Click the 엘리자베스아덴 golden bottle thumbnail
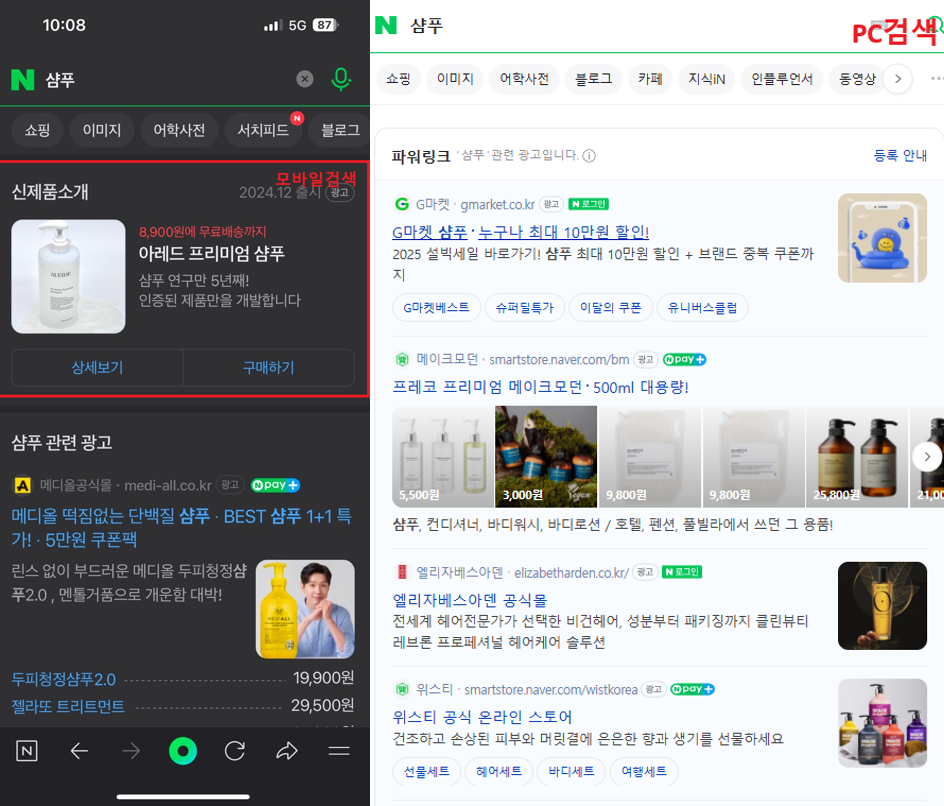The width and height of the screenshot is (944, 806). tap(882, 606)
